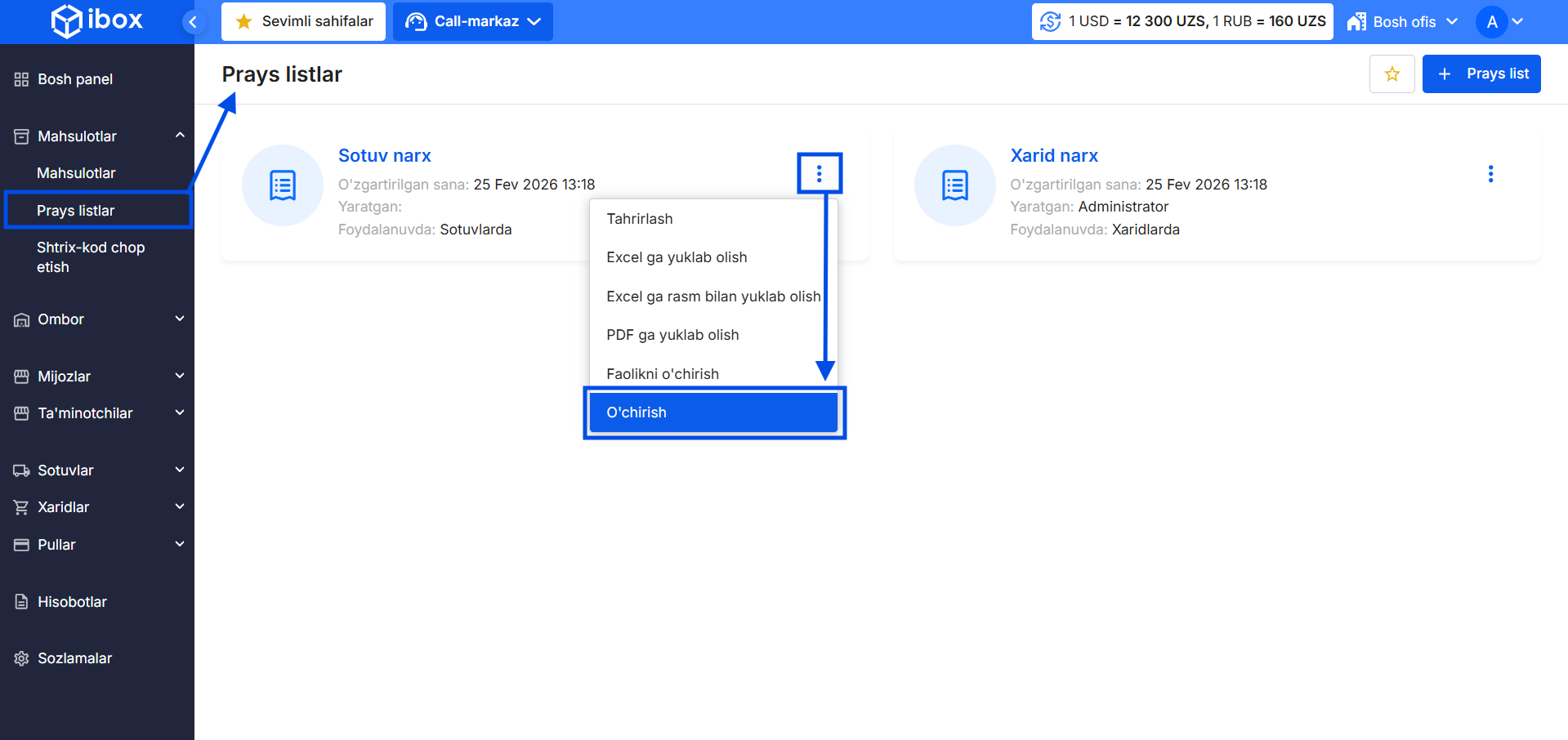The width and height of the screenshot is (1568, 740).
Task: Click the Sotuv narx price list icon
Action: click(283, 185)
